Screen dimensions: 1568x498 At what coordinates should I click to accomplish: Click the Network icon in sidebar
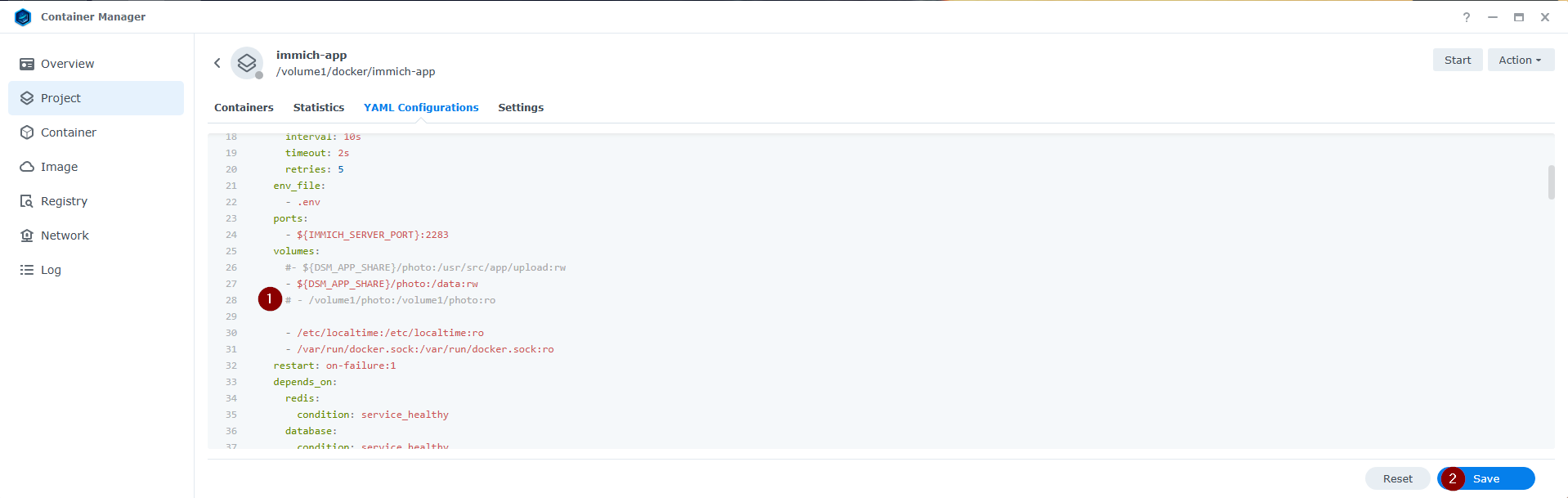pos(27,236)
